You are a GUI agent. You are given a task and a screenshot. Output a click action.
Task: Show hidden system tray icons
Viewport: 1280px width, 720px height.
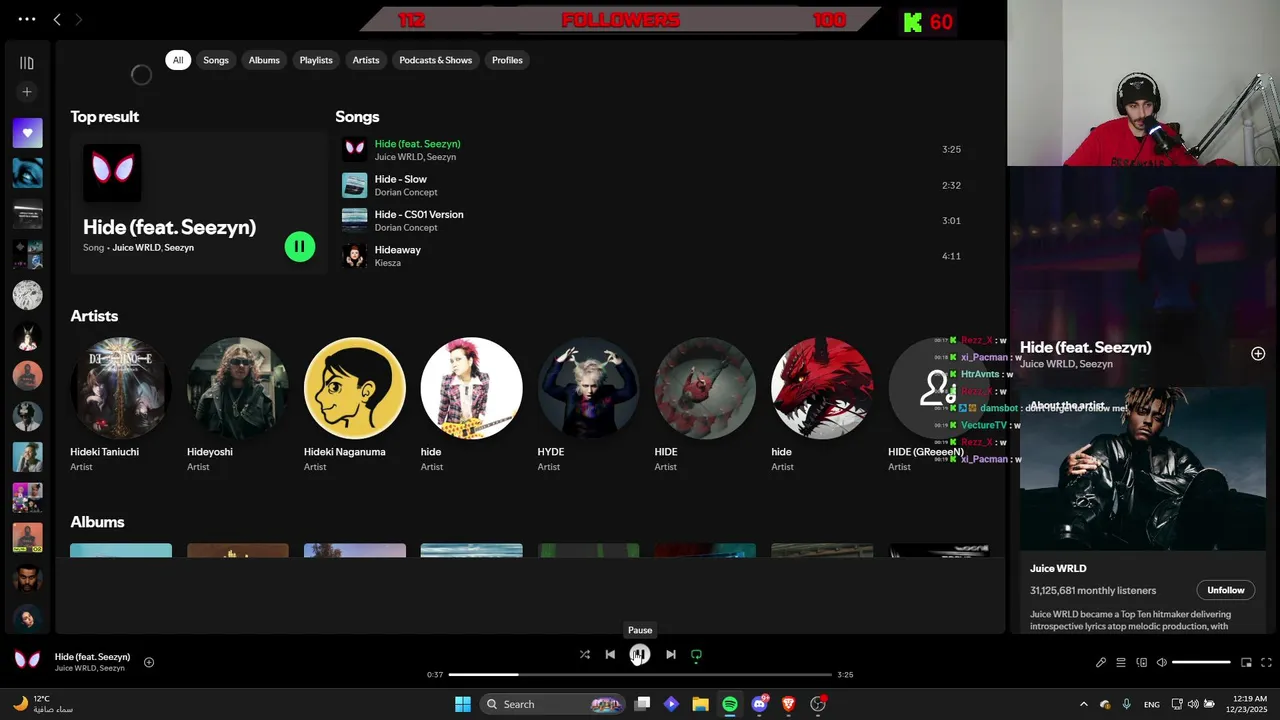pos(1084,704)
